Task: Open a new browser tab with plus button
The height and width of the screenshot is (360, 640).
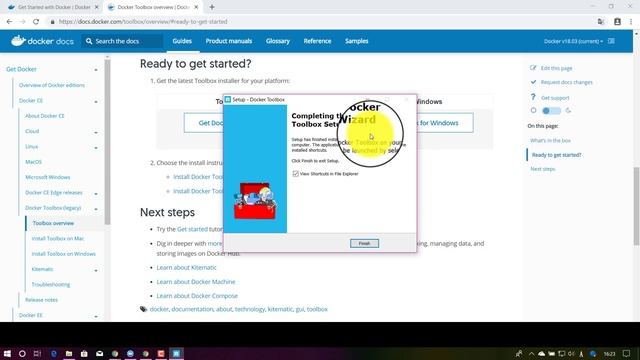Action: [x=212, y=7]
